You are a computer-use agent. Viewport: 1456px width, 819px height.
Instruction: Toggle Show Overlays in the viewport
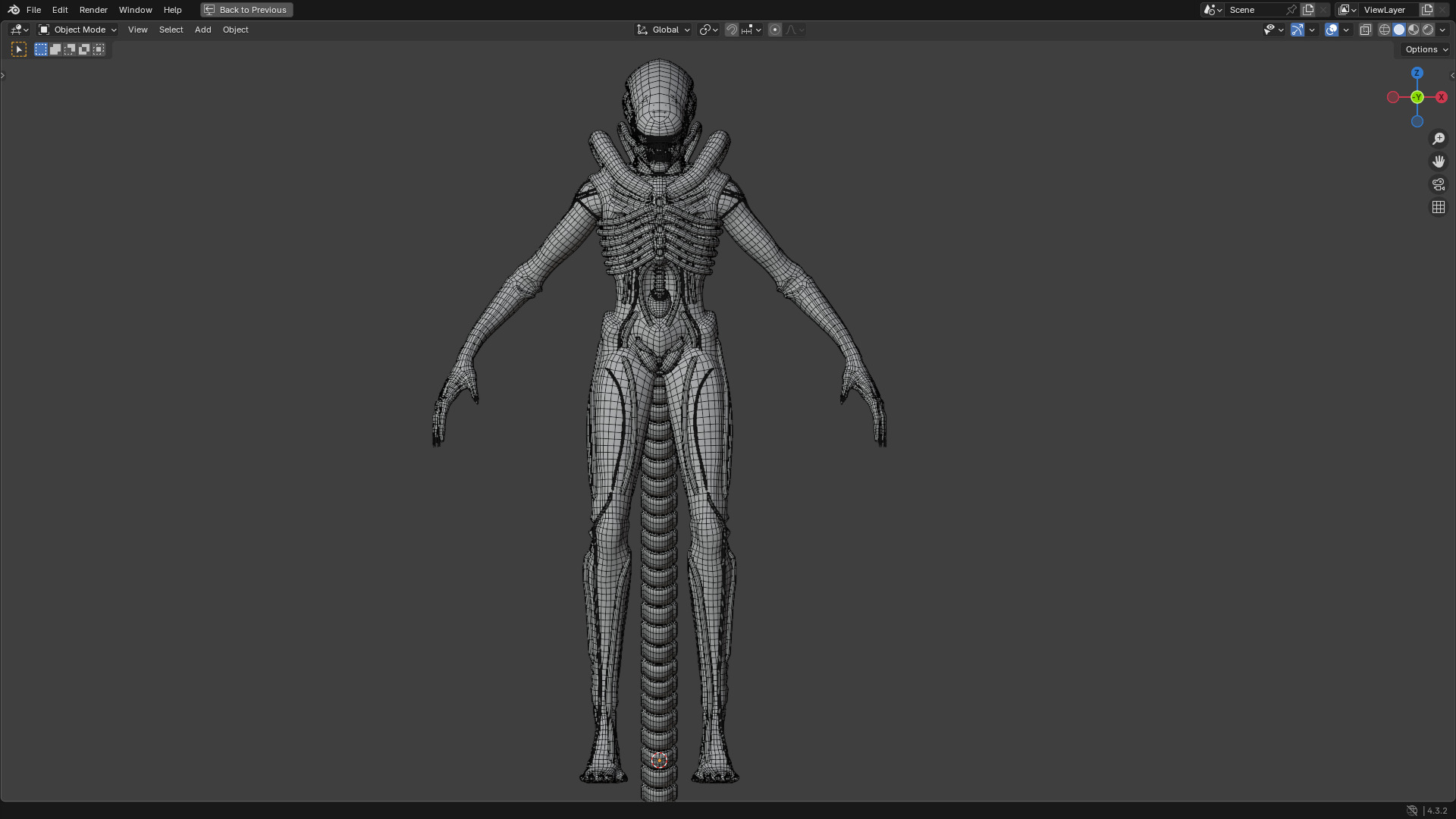(x=1332, y=30)
